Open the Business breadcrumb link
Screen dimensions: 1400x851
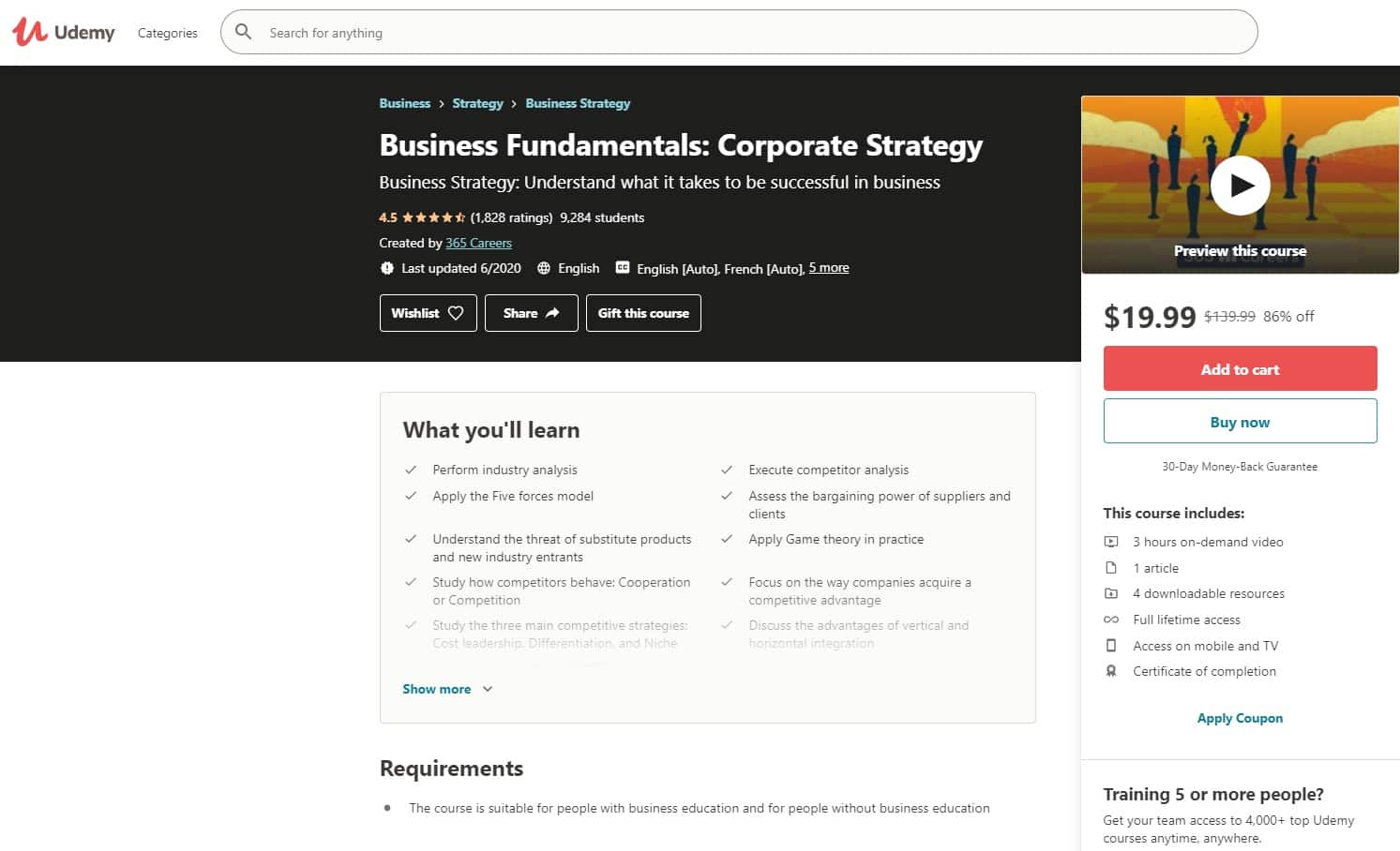(x=404, y=103)
